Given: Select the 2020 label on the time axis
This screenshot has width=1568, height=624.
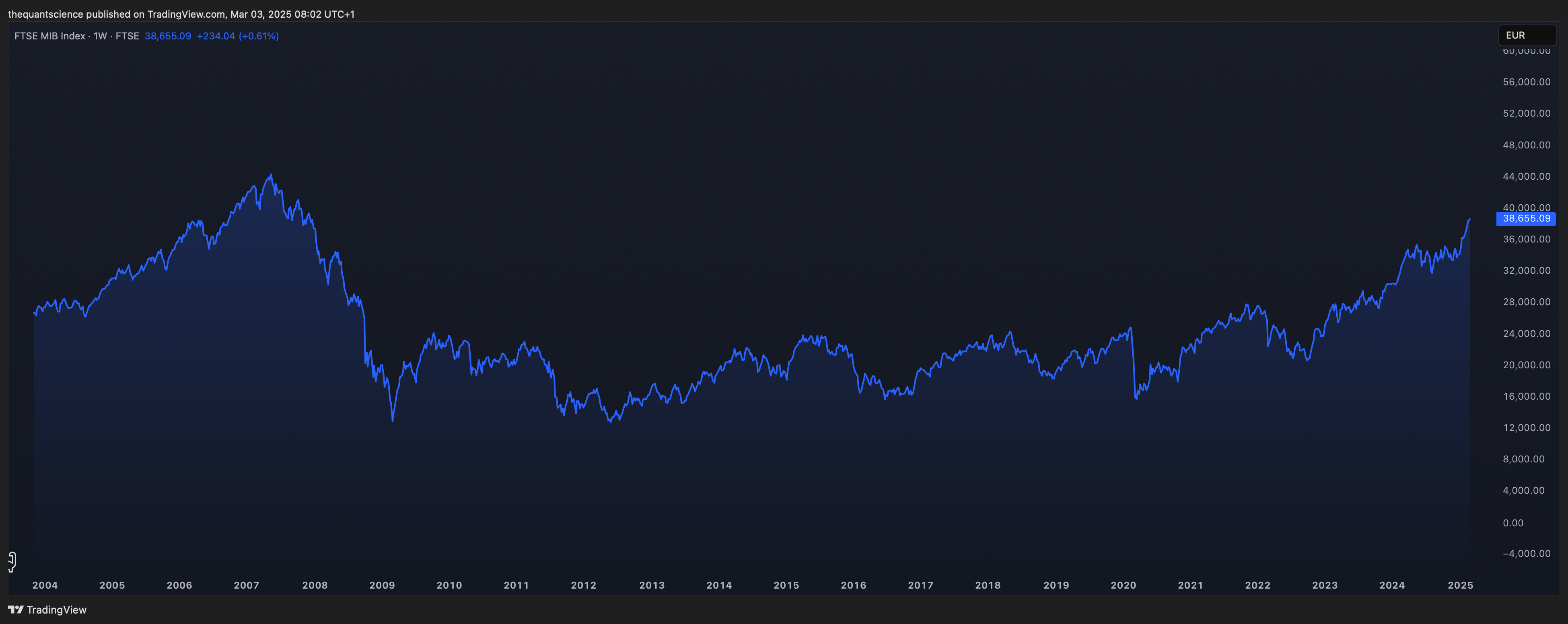Looking at the screenshot, I should pos(1123,585).
